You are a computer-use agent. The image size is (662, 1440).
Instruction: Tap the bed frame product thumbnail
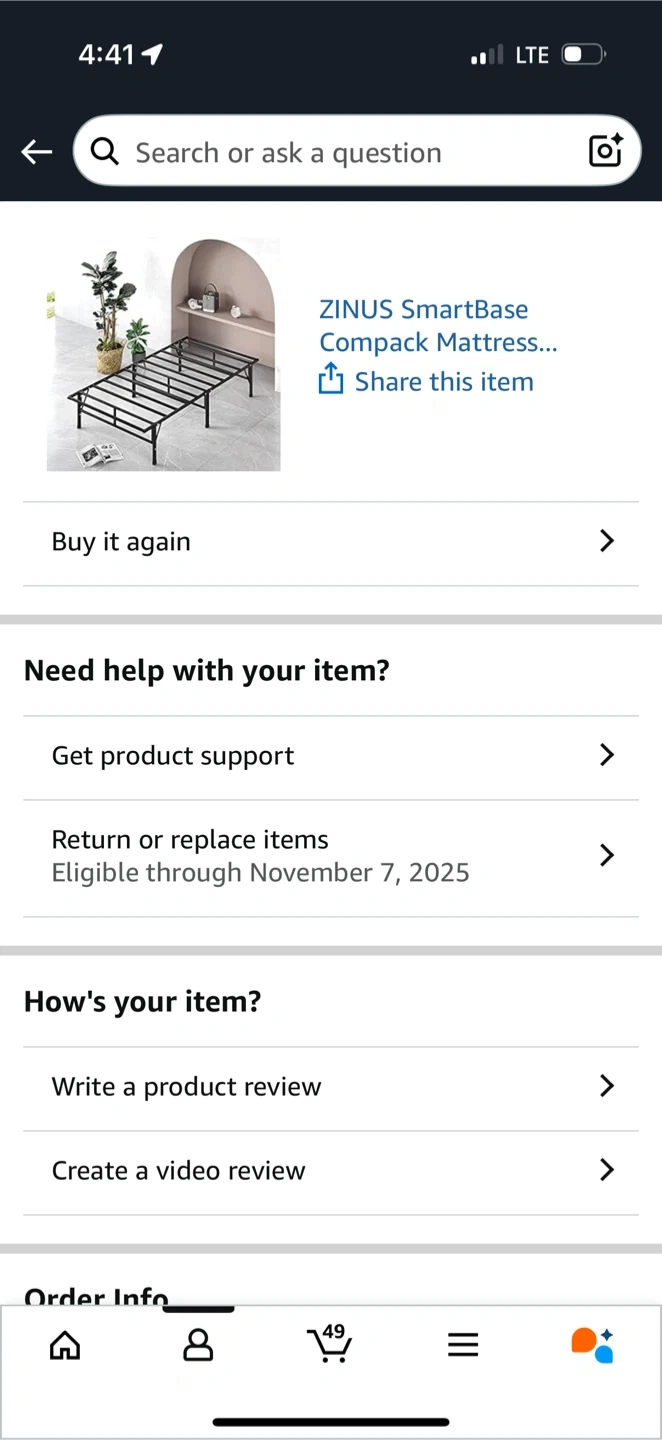click(x=163, y=354)
